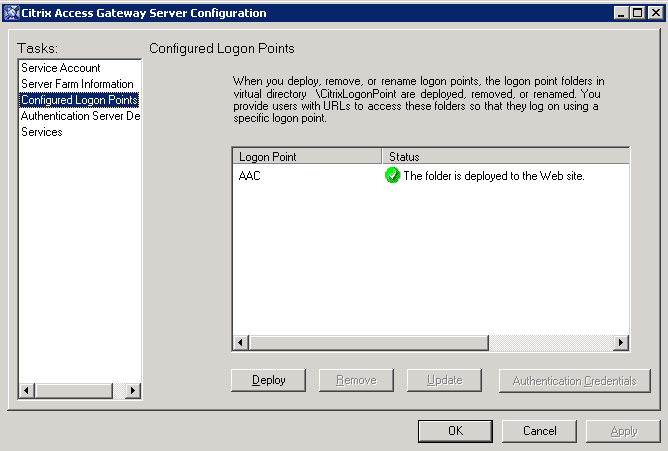Click the Citrix application icon in title bar
Screen dimensions: 668x451
tap(12, 13)
